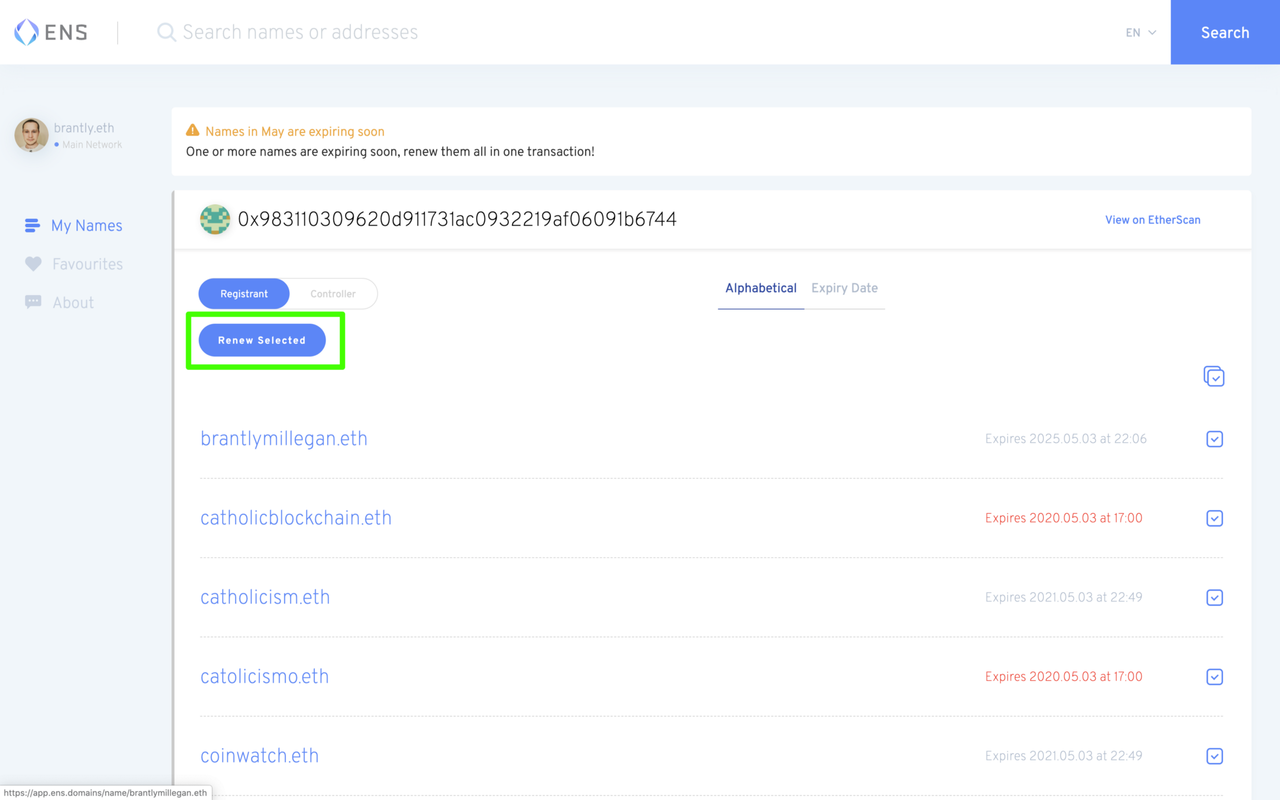Click the Renew Selected button
Image resolution: width=1280 pixels, height=800 pixels.
(x=262, y=340)
